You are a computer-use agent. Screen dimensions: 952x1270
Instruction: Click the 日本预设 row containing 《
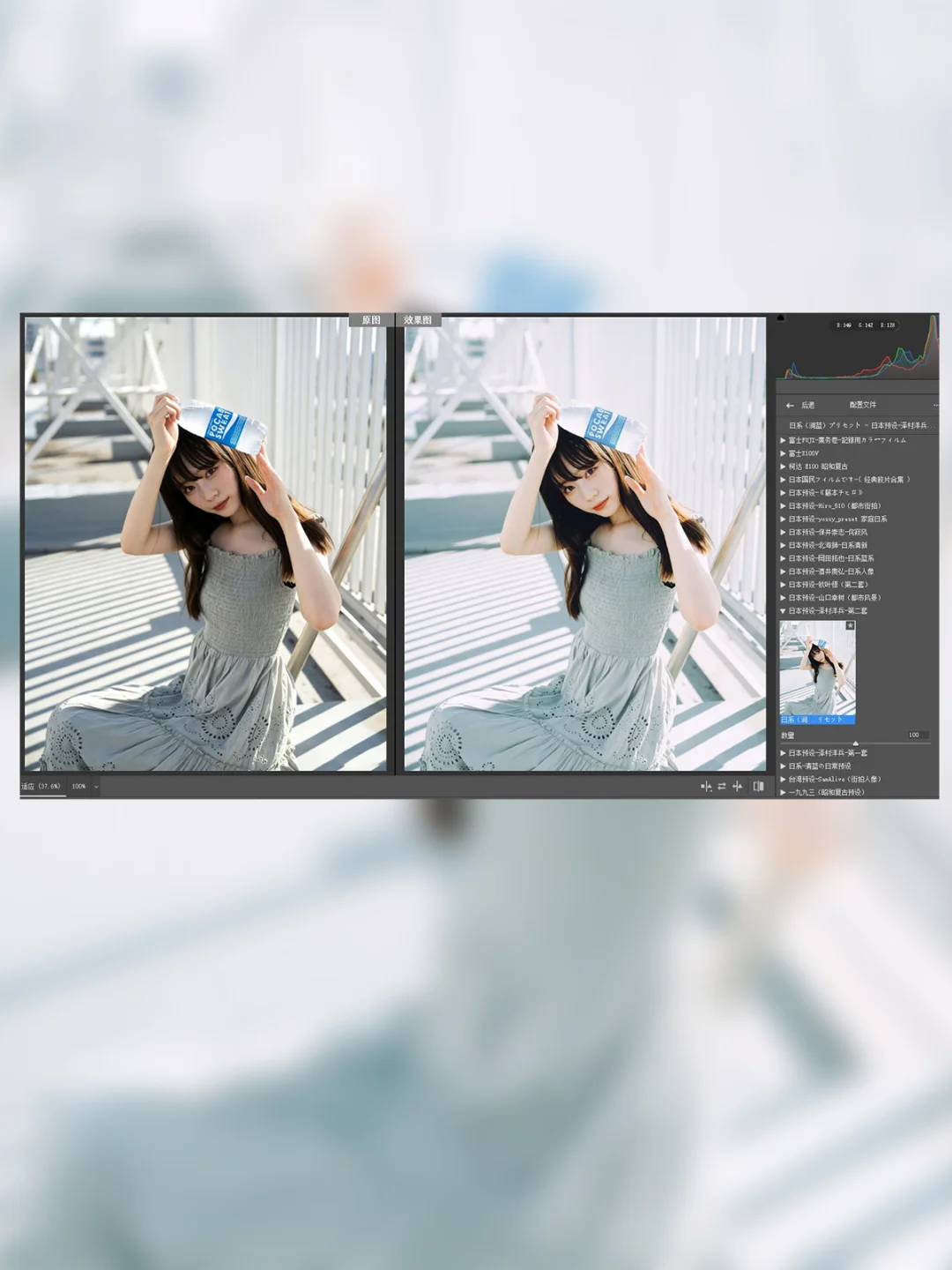coord(858,493)
